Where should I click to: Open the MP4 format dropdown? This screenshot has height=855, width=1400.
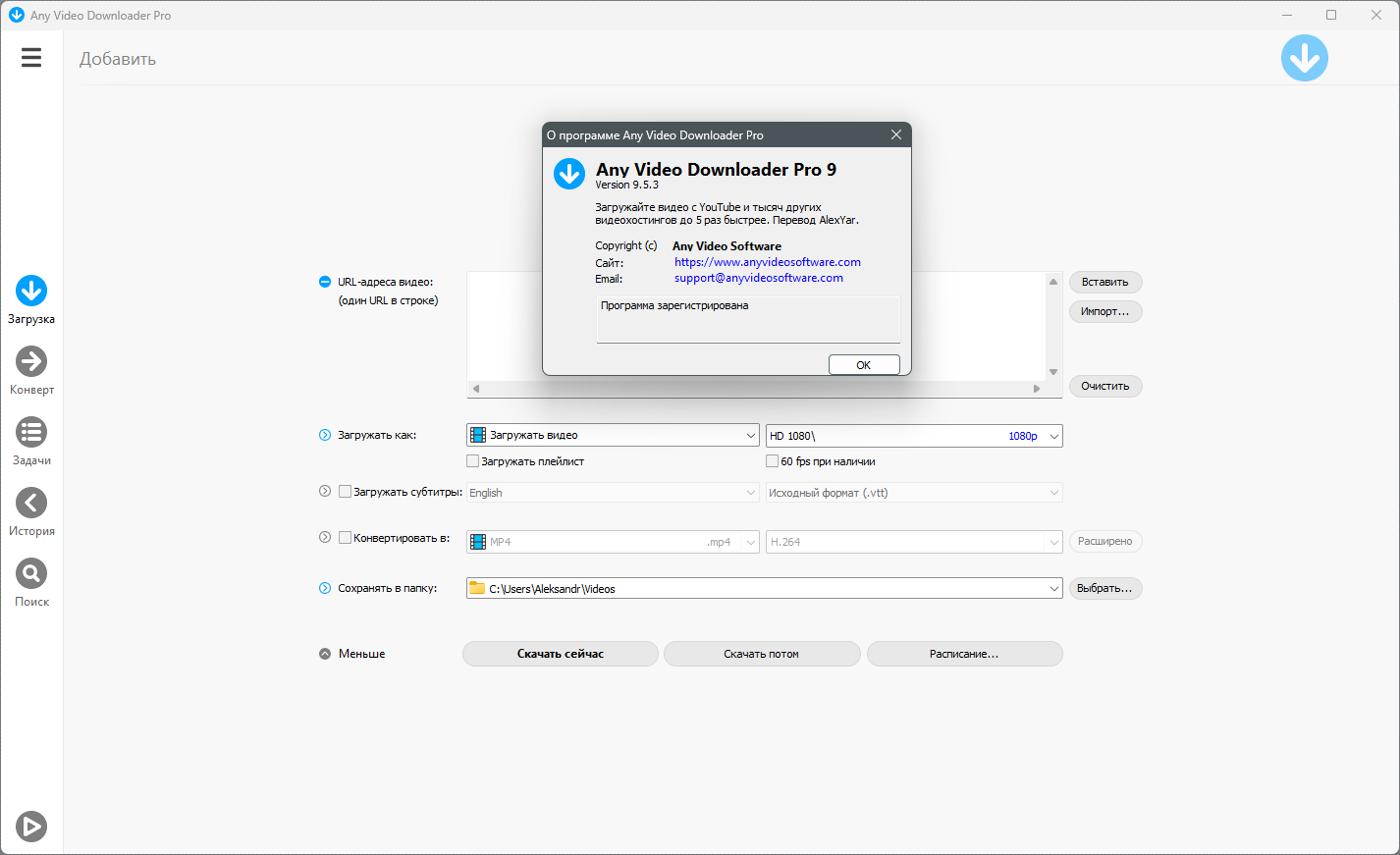click(614, 542)
